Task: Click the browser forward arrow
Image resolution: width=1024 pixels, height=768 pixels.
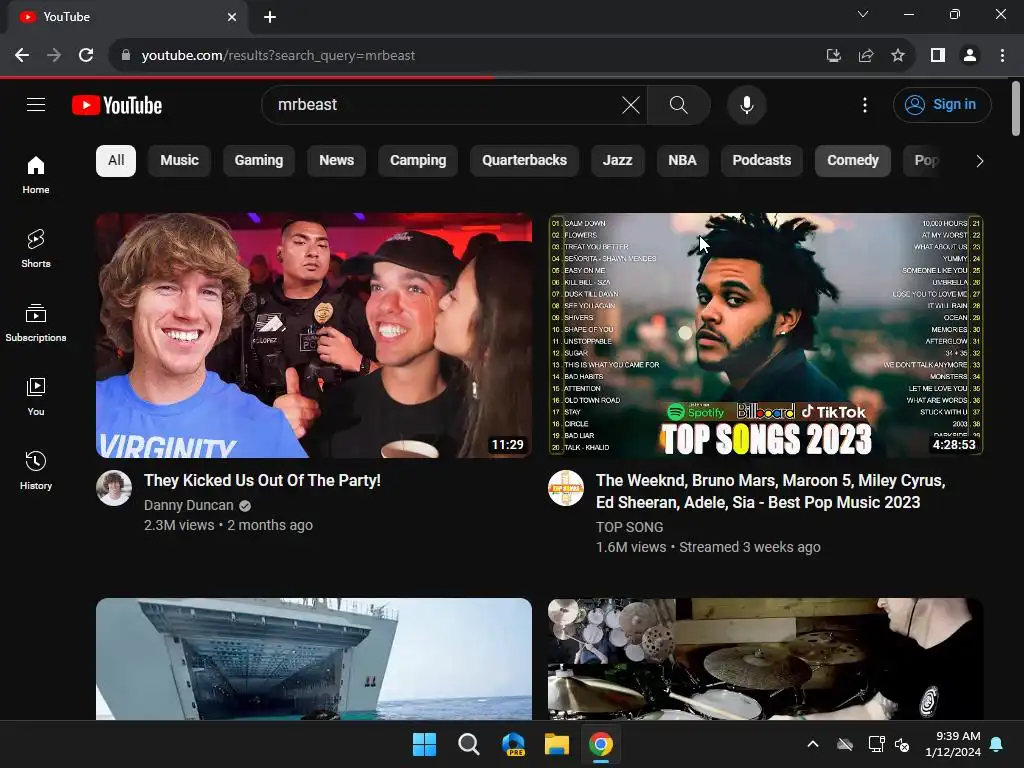Action: click(x=54, y=56)
